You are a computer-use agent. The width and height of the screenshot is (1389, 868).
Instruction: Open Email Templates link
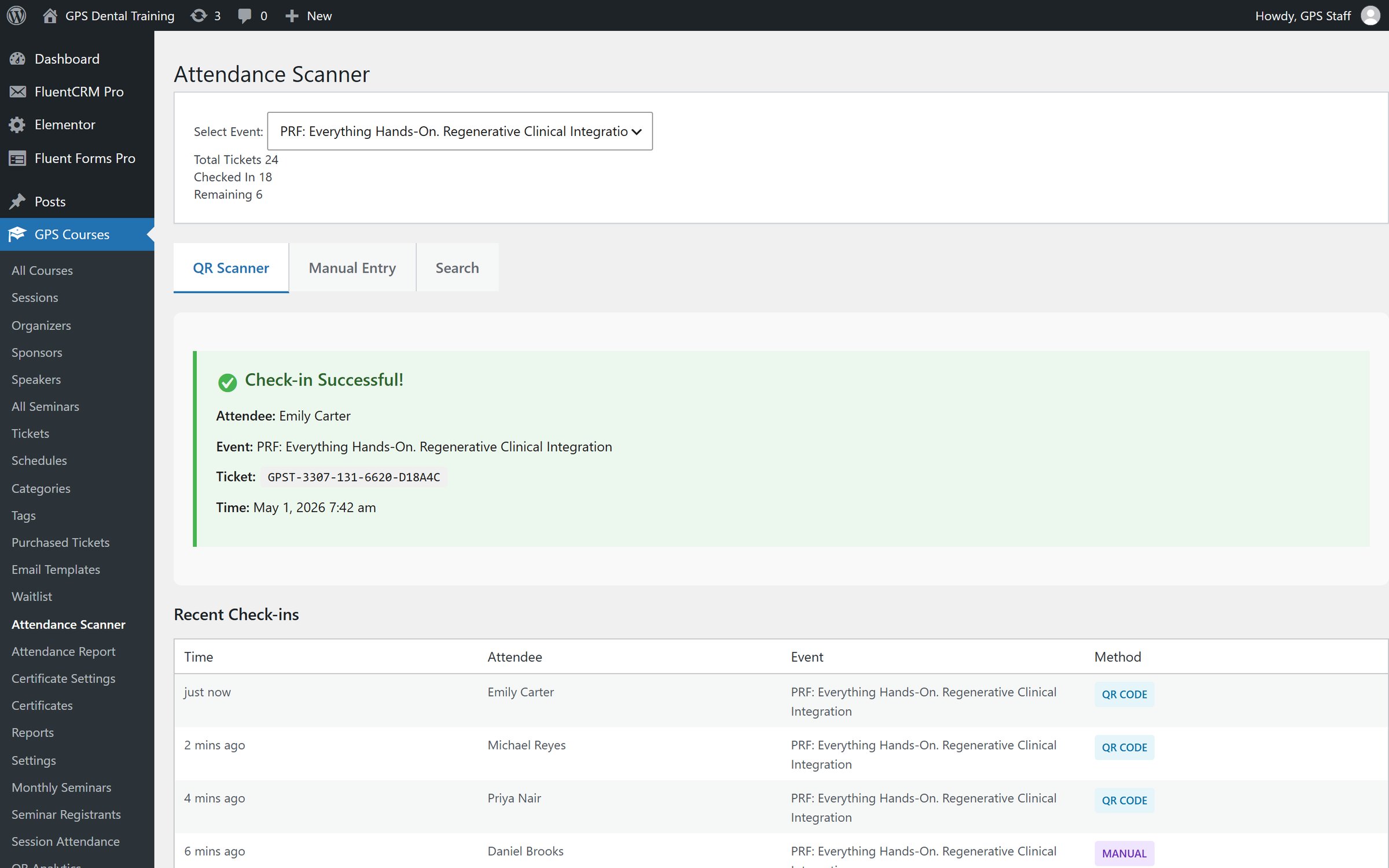(x=56, y=569)
